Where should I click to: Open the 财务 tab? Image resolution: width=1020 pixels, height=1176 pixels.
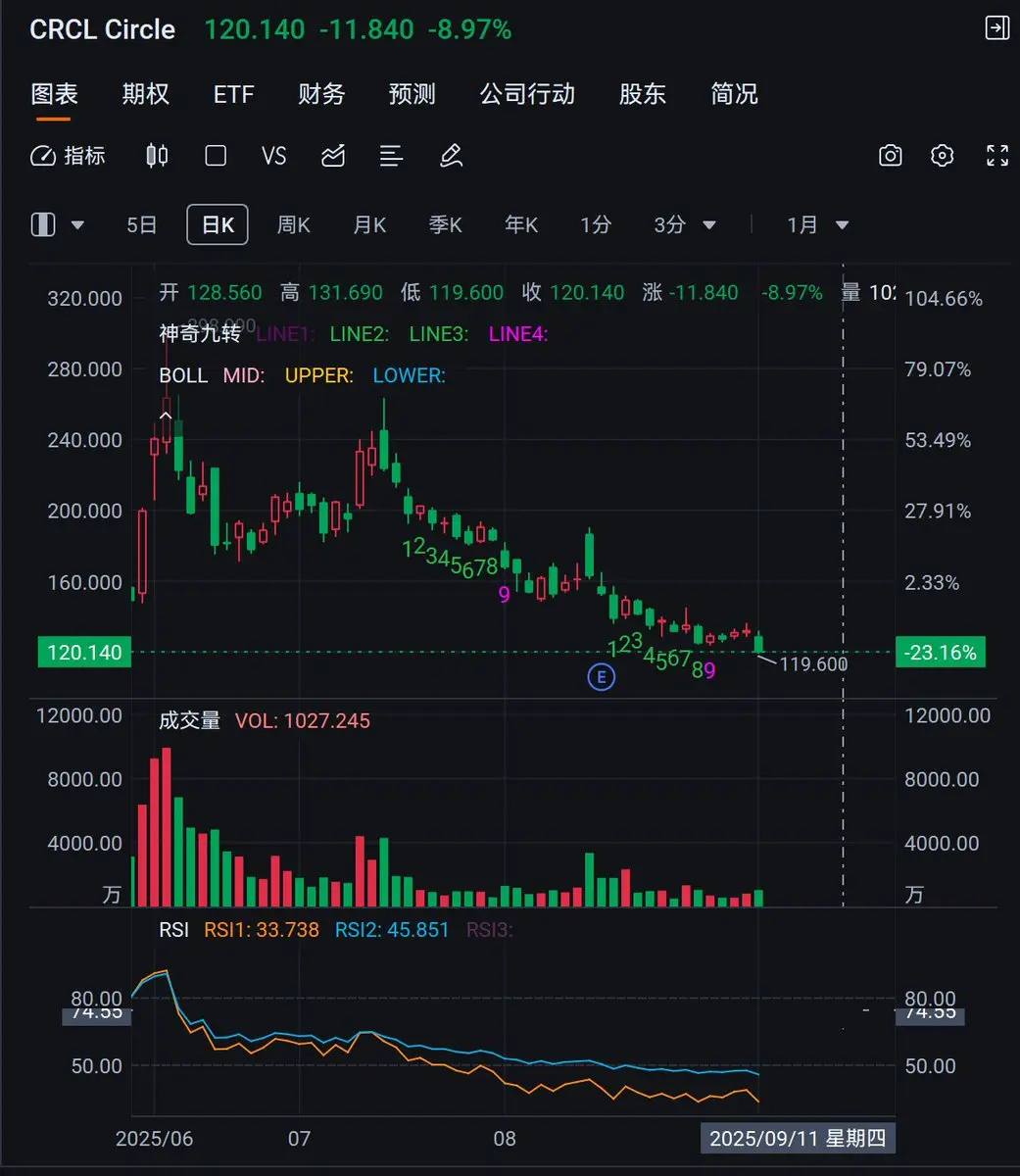tap(321, 94)
